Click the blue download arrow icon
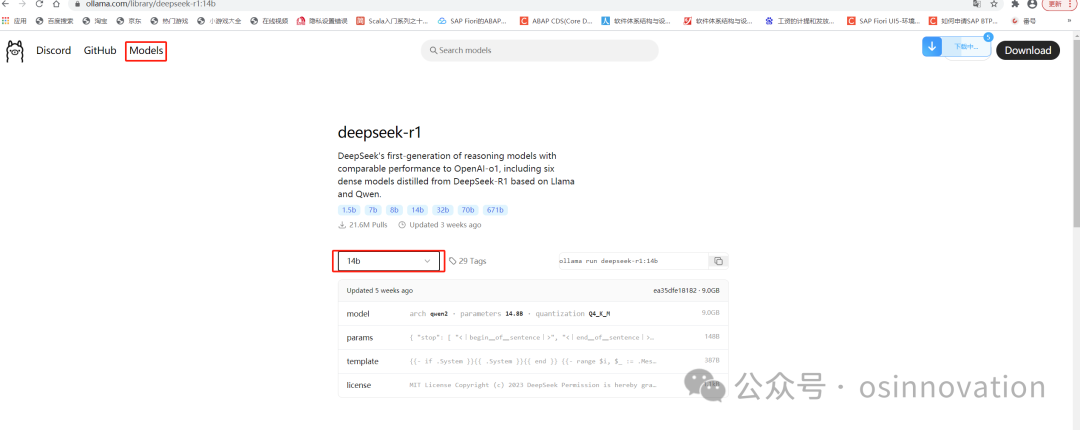The width and height of the screenshot is (1080, 430). (932, 47)
